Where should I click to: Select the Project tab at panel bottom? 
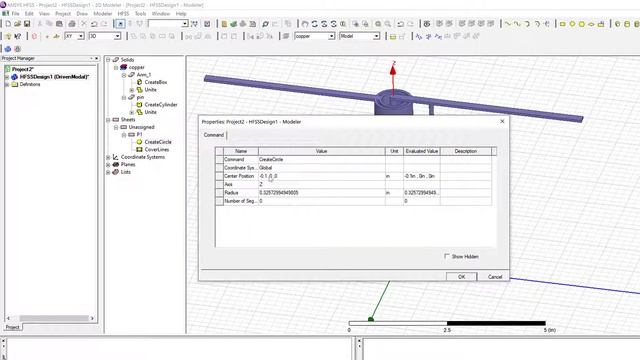click(x=12, y=327)
